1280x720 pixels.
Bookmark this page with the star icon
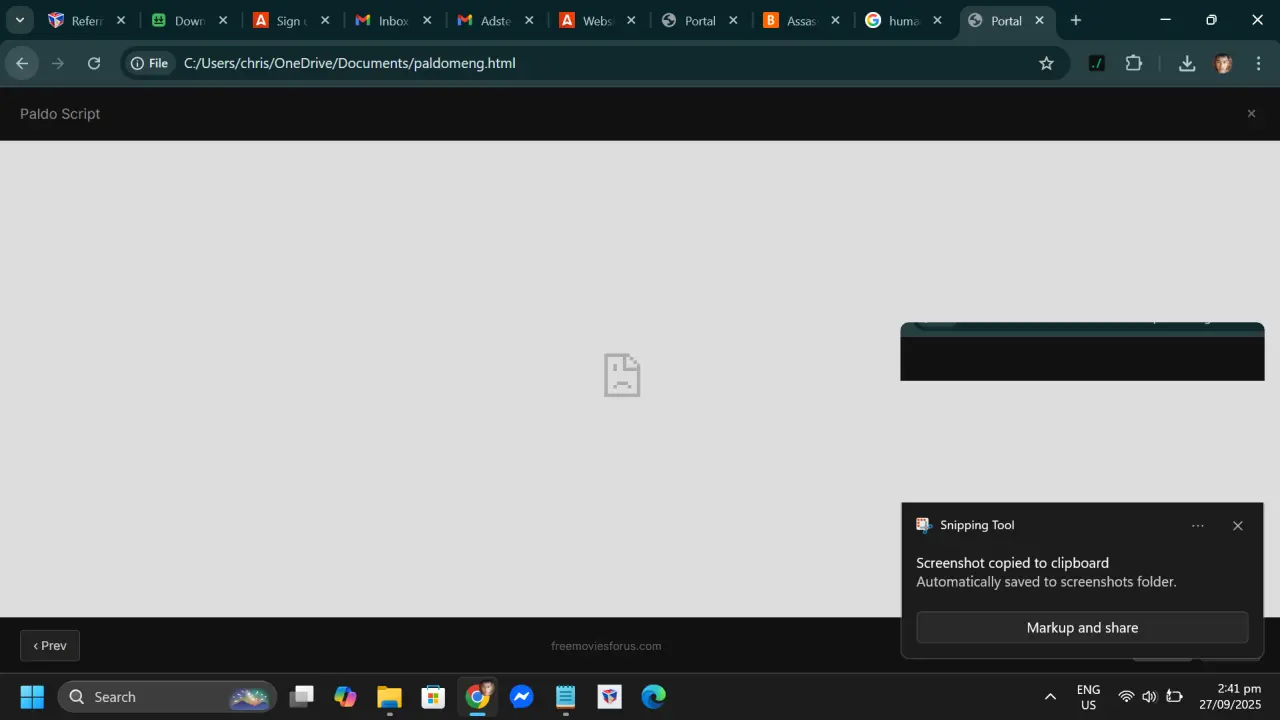[x=1046, y=63]
